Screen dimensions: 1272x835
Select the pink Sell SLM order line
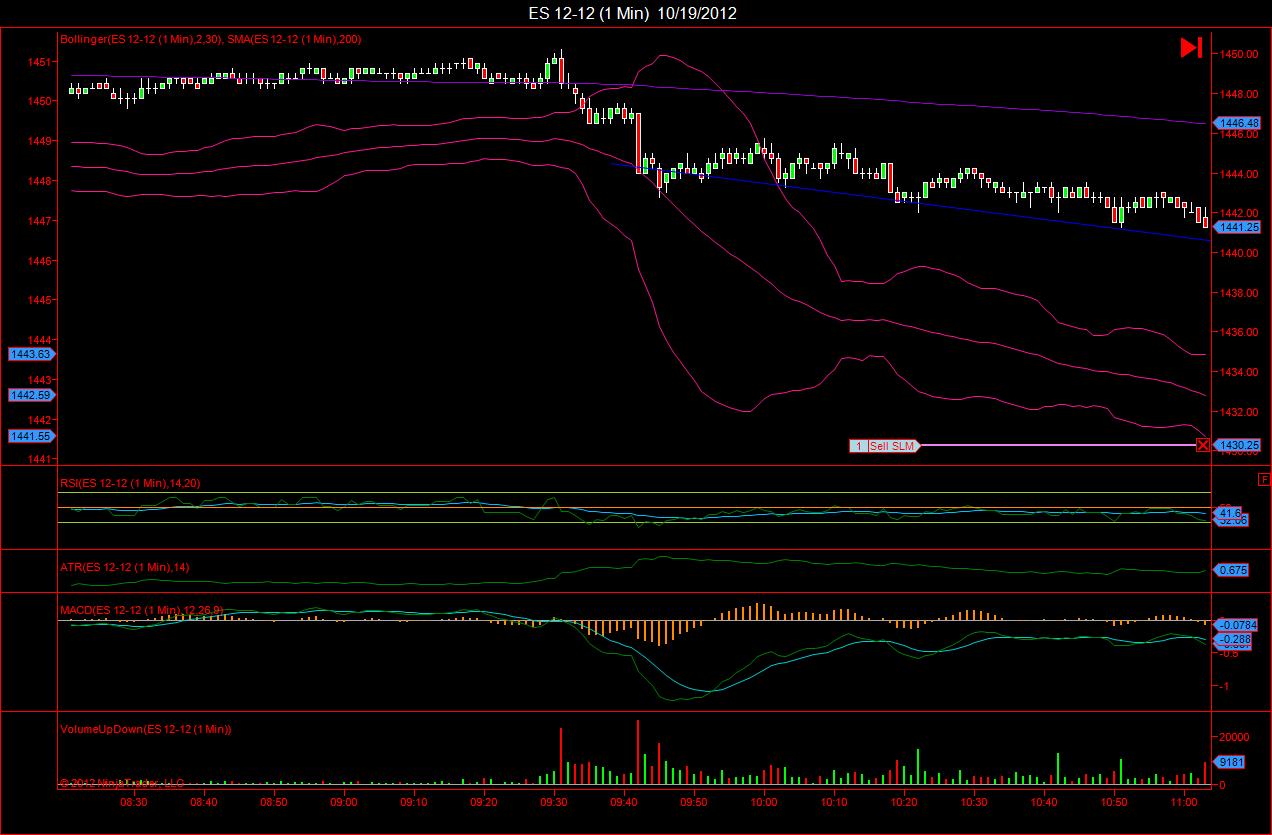click(x=1058, y=445)
